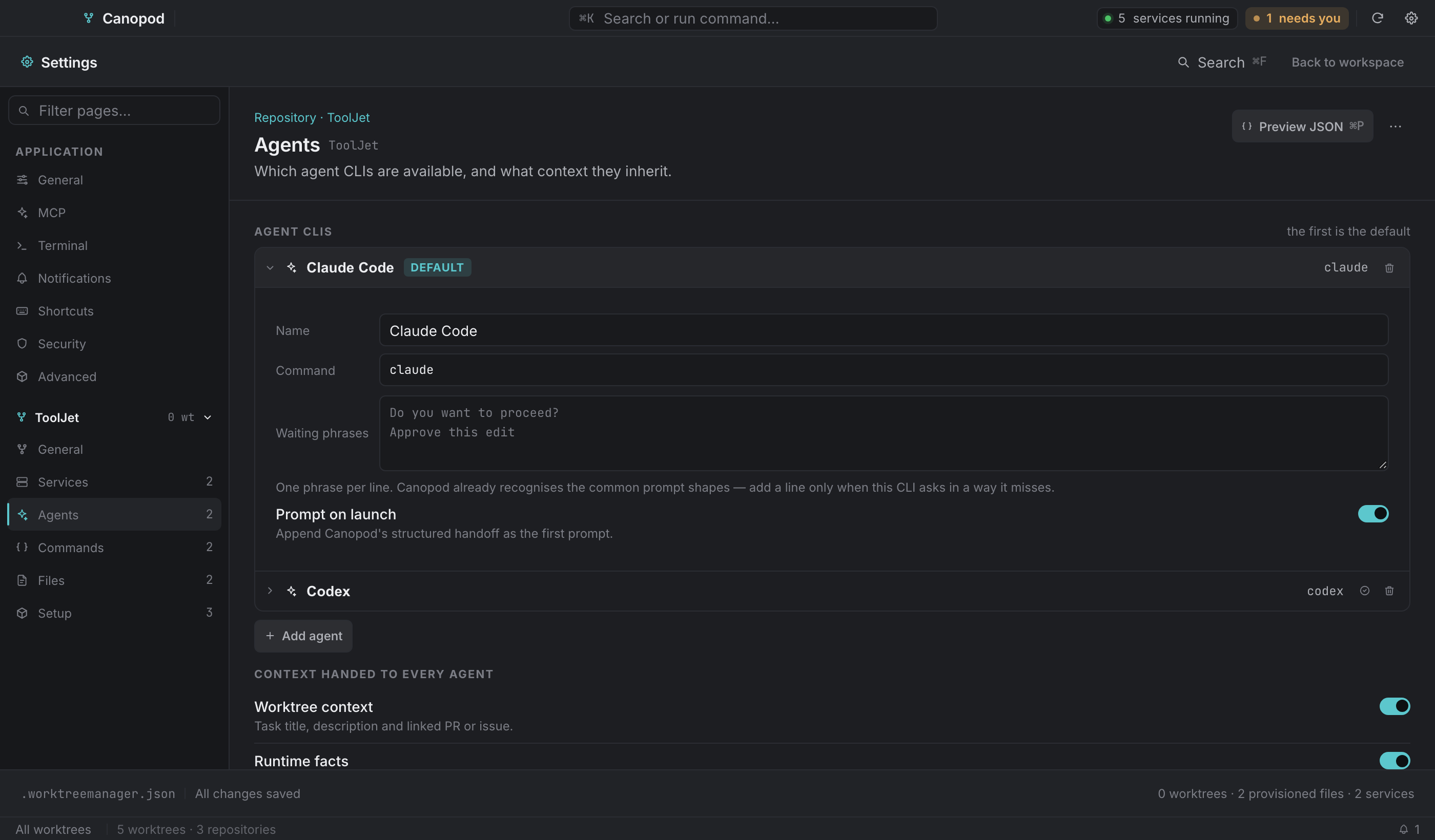The height and width of the screenshot is (840, 1435).
Task: Switch off the Runtime facts toggle
Action: [1395, 761]
